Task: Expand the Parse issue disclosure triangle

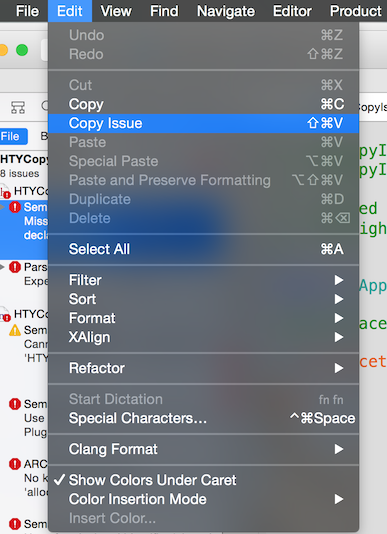Action: click(3, 267)
